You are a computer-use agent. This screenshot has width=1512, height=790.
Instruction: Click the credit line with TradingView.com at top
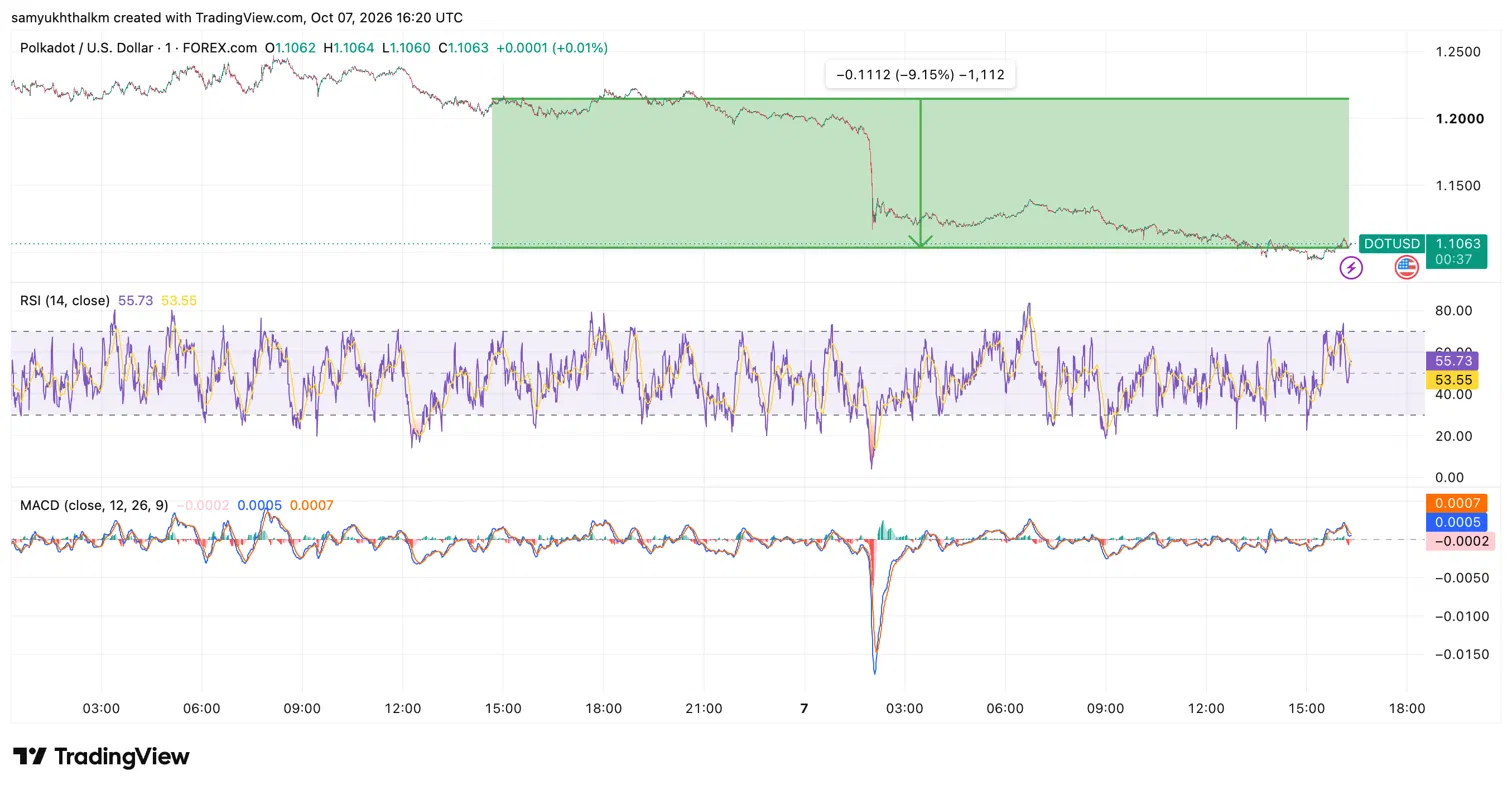point(237,17)
